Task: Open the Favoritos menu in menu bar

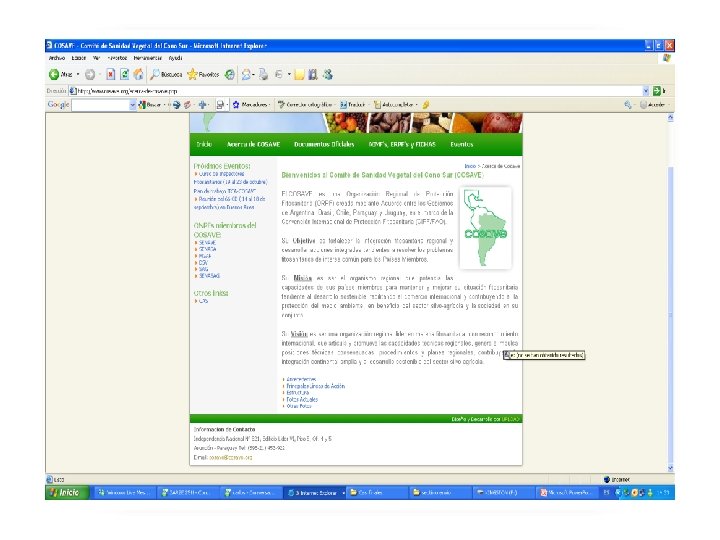Action: [117, 58]
